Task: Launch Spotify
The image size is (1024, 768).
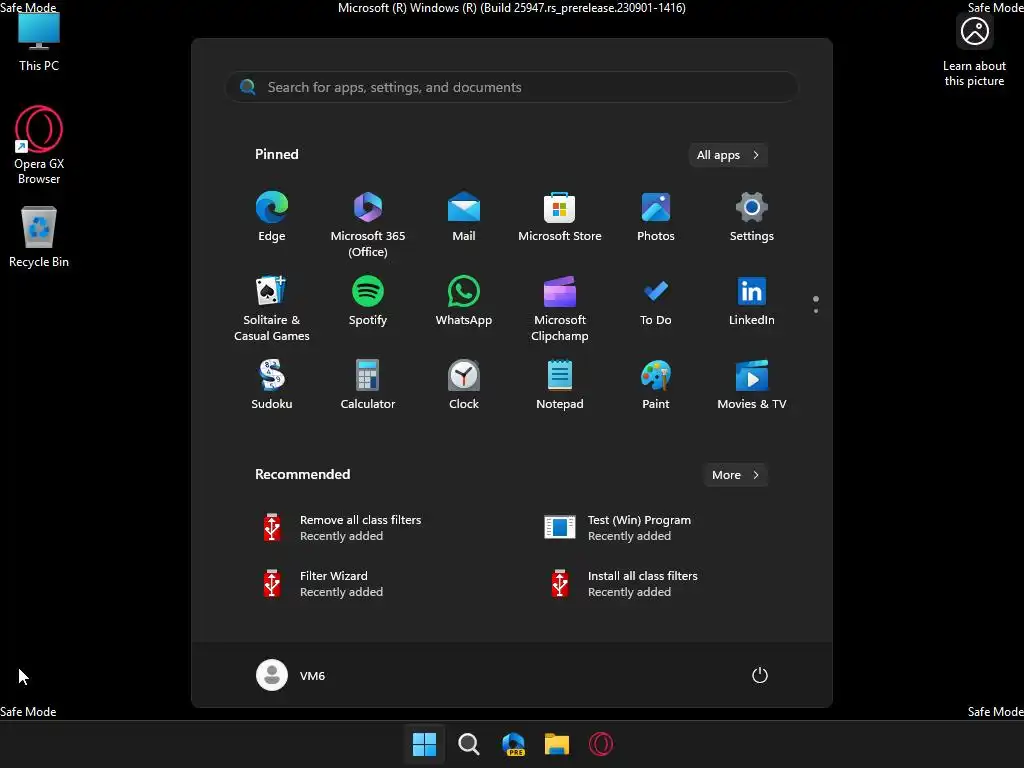Action: click(x=368, y=301)
